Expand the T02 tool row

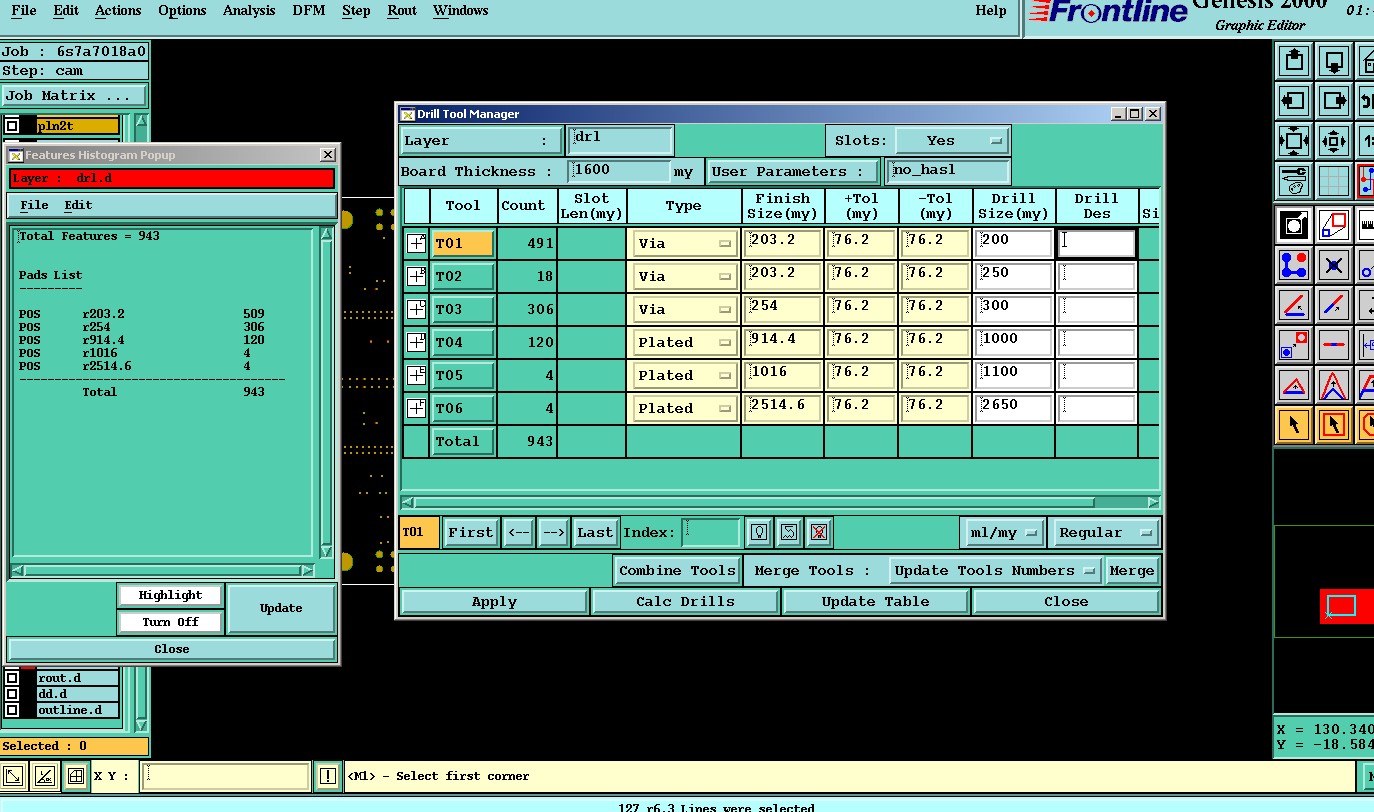[x=417, y=276]
